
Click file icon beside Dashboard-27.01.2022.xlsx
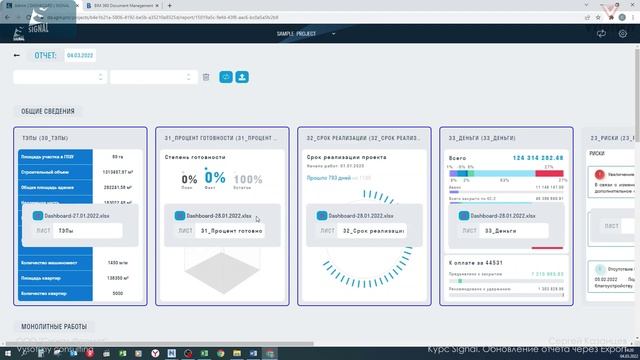(38, 216)
